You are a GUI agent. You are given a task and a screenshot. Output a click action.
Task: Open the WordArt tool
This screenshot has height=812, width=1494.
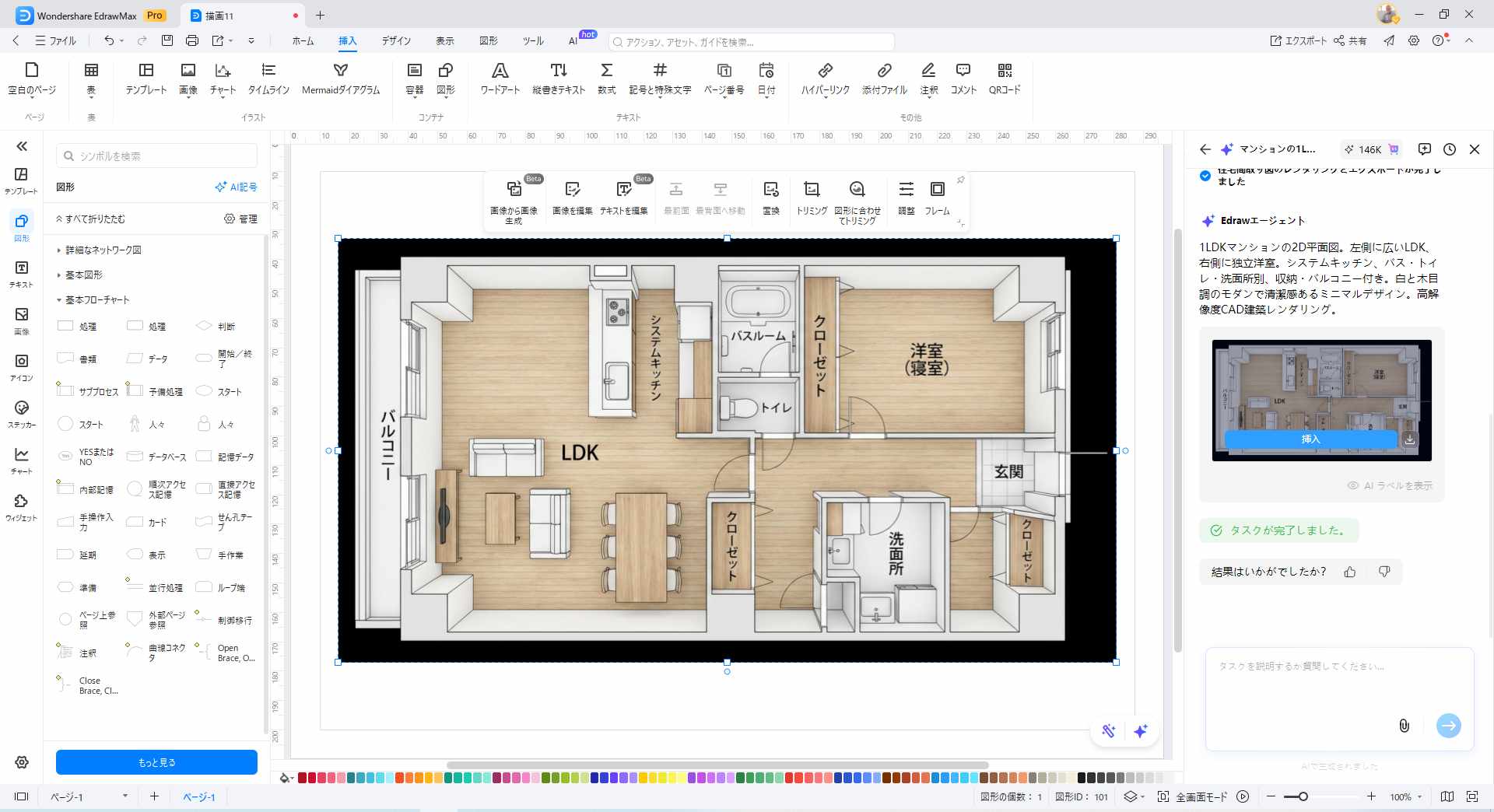(500, 78)
